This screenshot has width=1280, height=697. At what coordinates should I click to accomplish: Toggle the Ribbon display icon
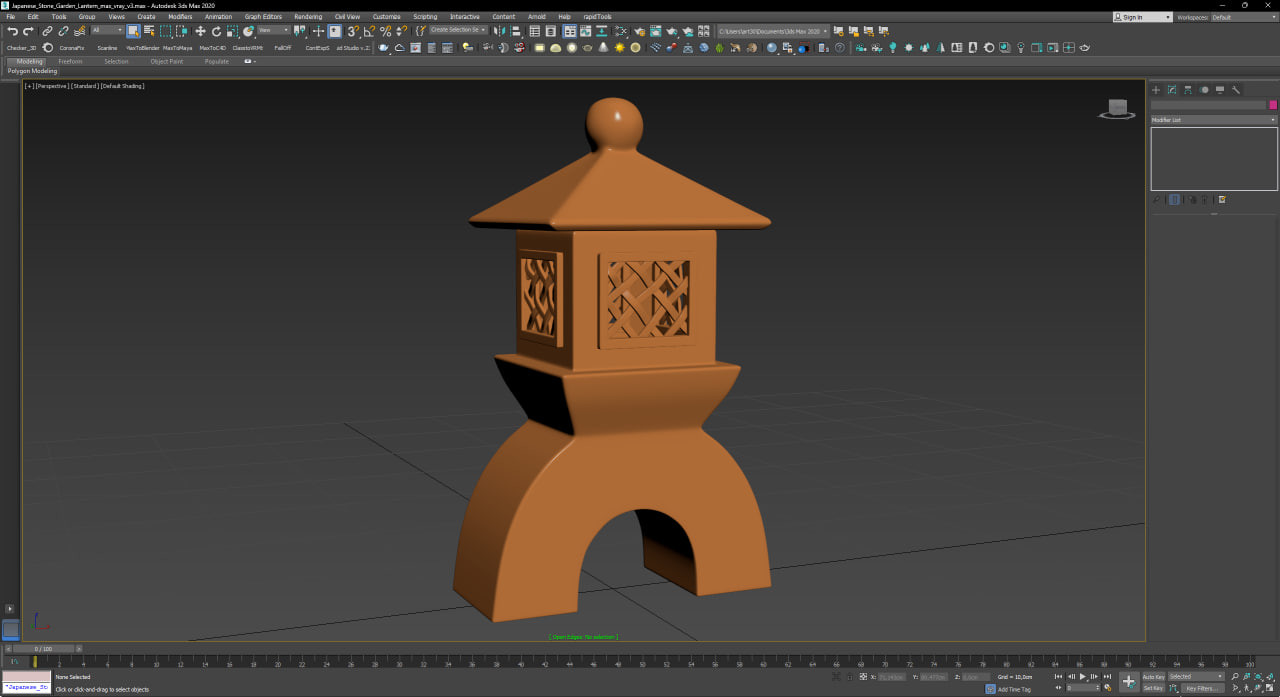click(x=570, y=31)
